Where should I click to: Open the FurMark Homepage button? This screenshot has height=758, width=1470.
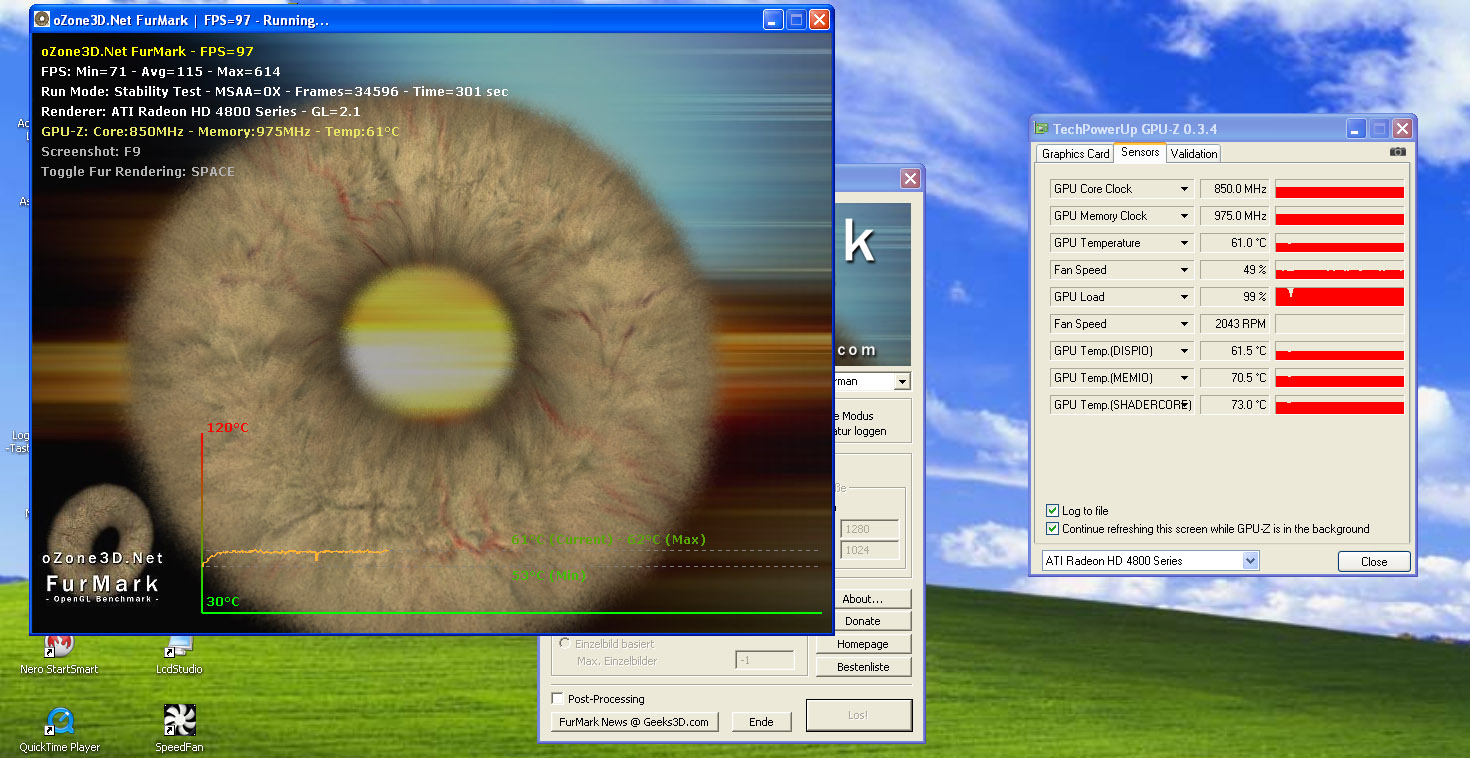click(863, 644)
